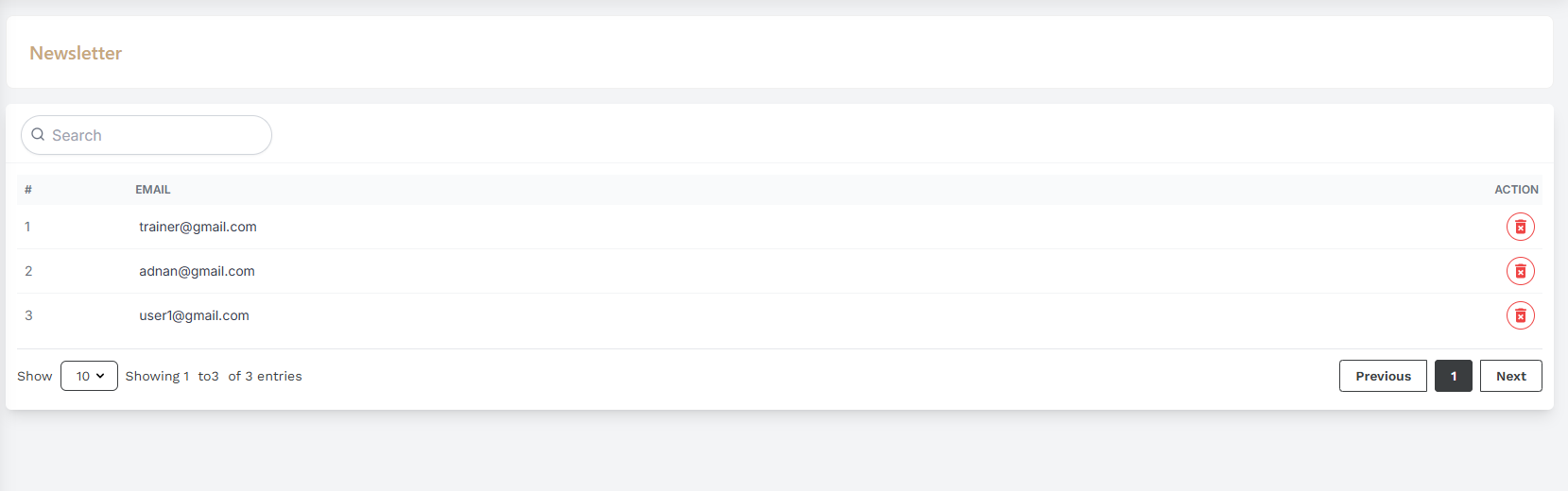This screenshot has width=1568, height=491.
Task: Sort by the EMAIL column header
Action: 153,190
